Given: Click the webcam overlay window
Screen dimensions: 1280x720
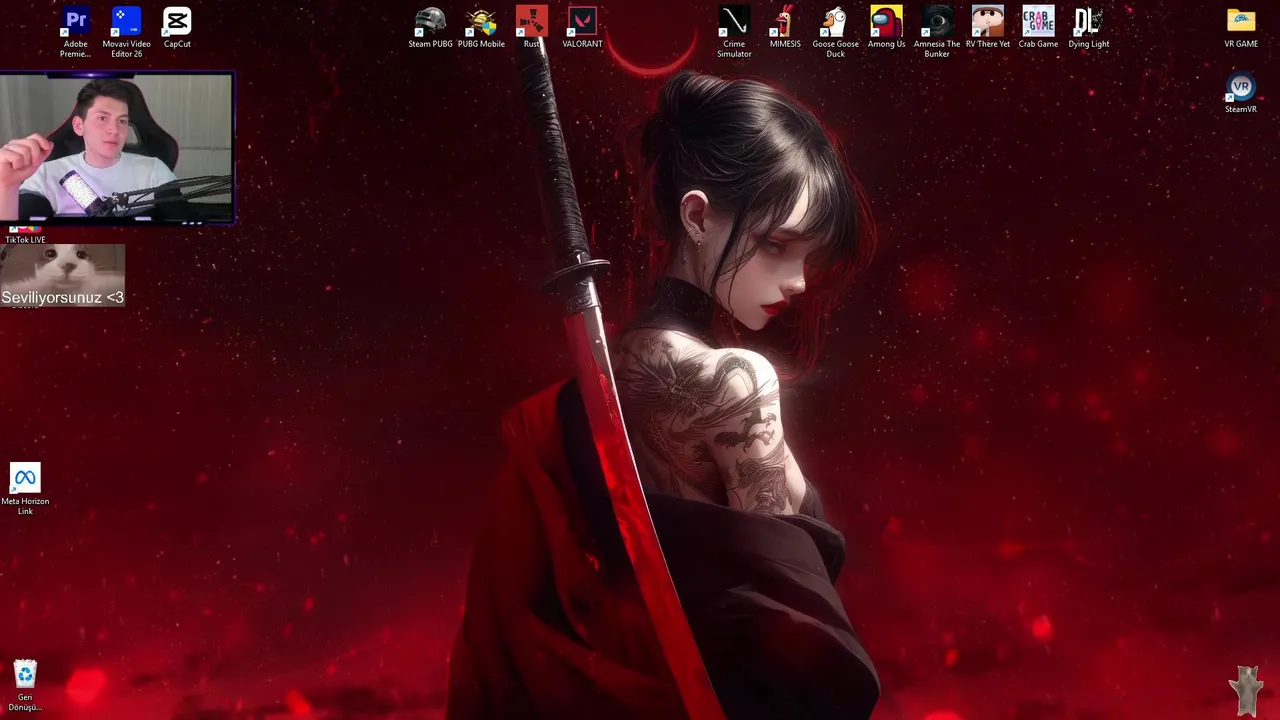Looking at the screenshot, I should pos(117,147).
